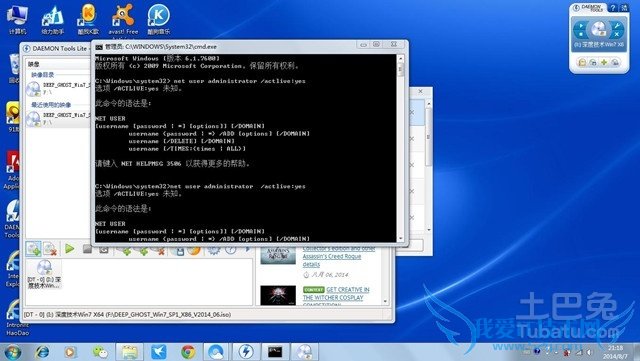Open the Windows Start orb
Image resolution: width=640 pixels, height=361 pixels.
coord(13,352)
